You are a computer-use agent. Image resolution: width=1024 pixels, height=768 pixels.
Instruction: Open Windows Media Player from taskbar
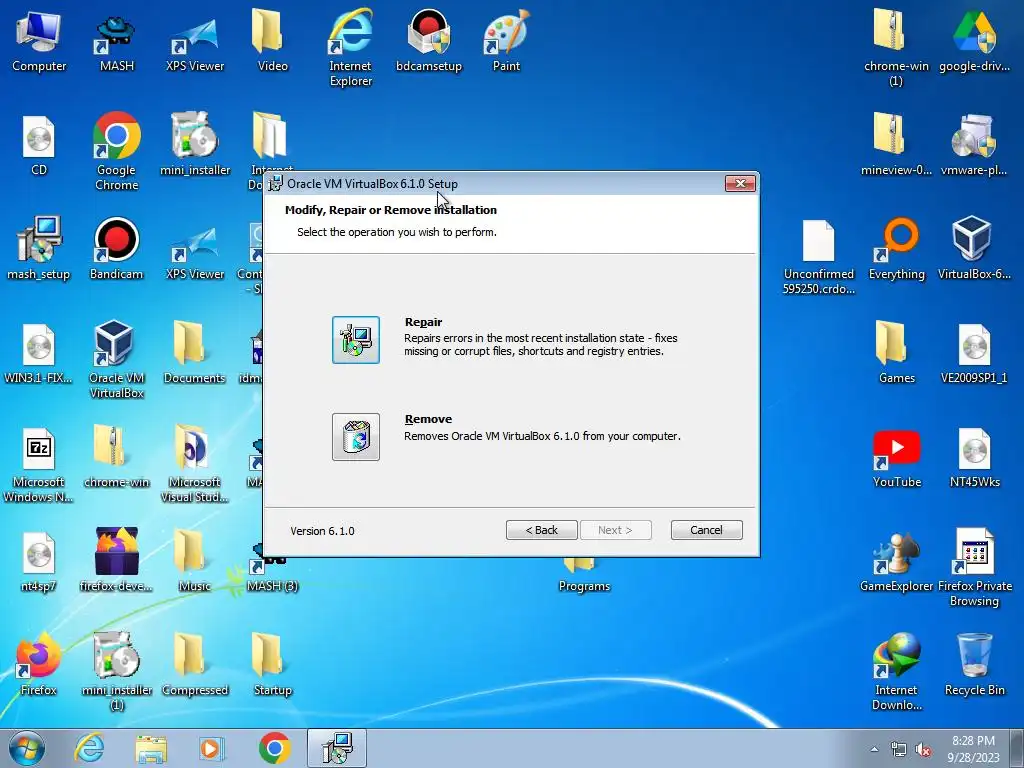212,748
